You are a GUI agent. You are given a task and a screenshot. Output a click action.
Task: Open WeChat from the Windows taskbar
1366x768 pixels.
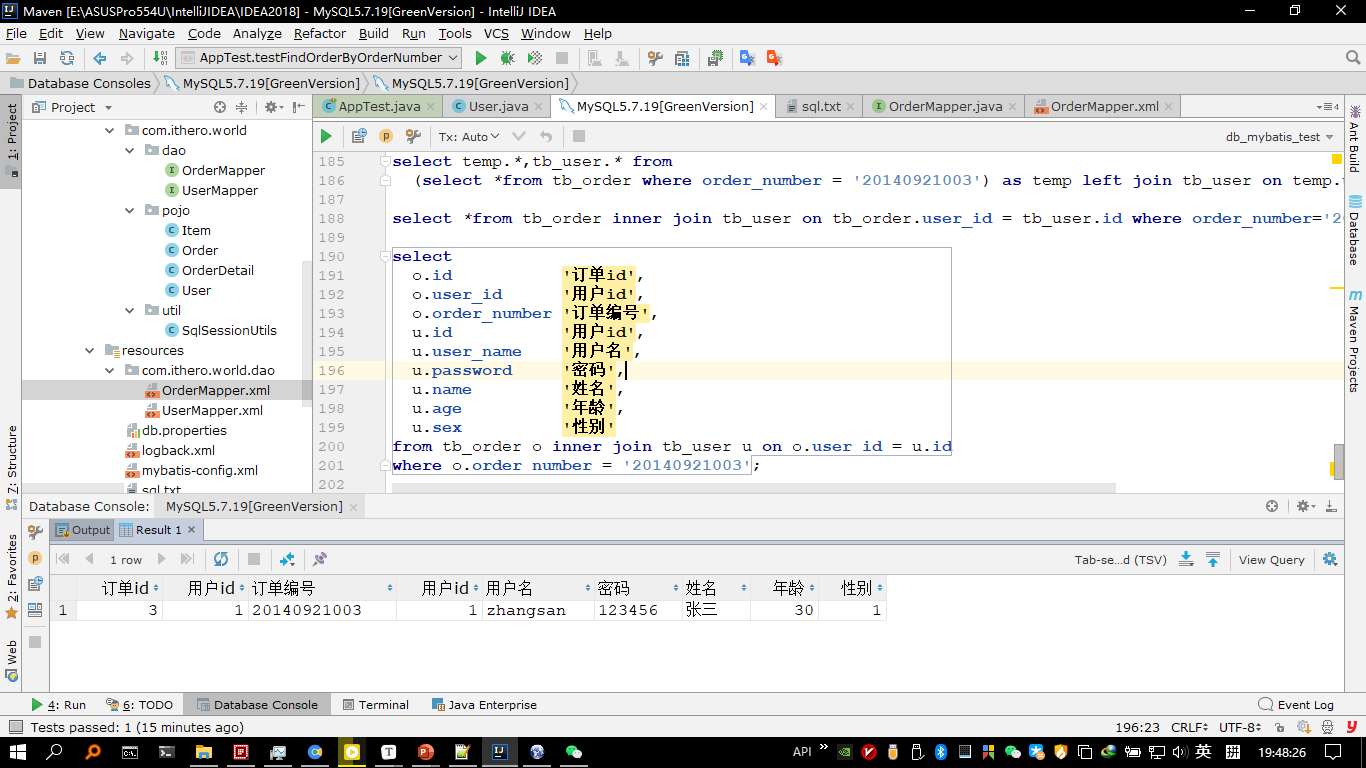tap(573, 752)
